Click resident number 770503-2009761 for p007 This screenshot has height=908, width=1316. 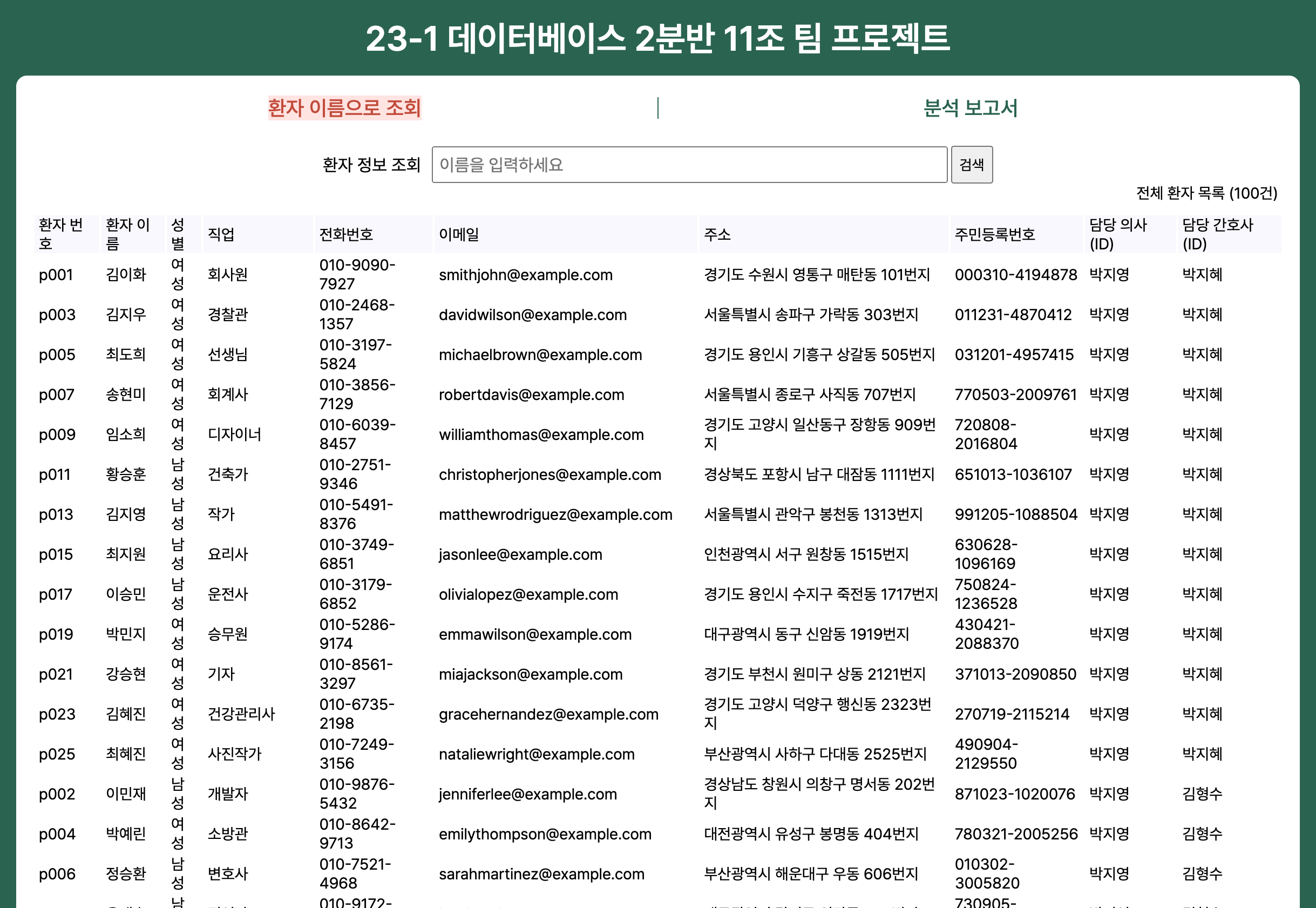pyautogui.click(x=1015, y=394)
